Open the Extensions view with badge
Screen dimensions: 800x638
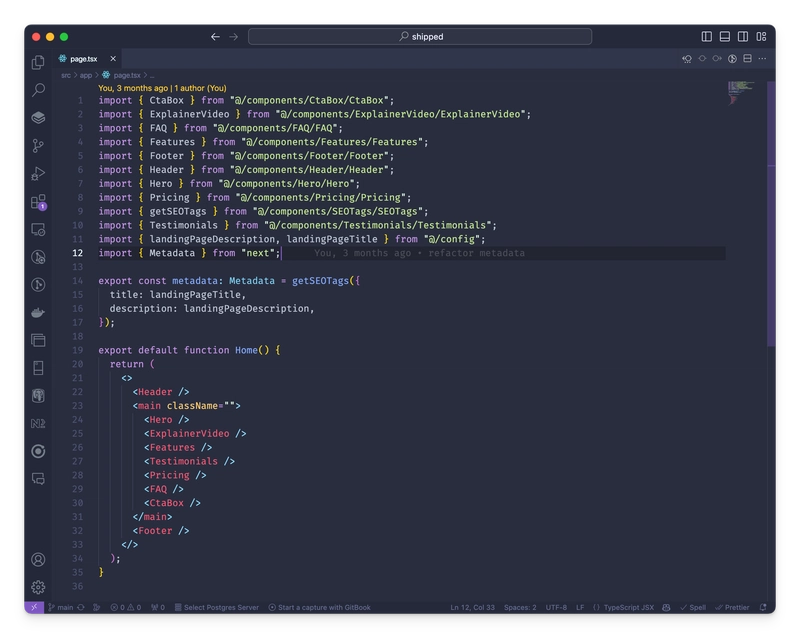(x=38, y=202)
